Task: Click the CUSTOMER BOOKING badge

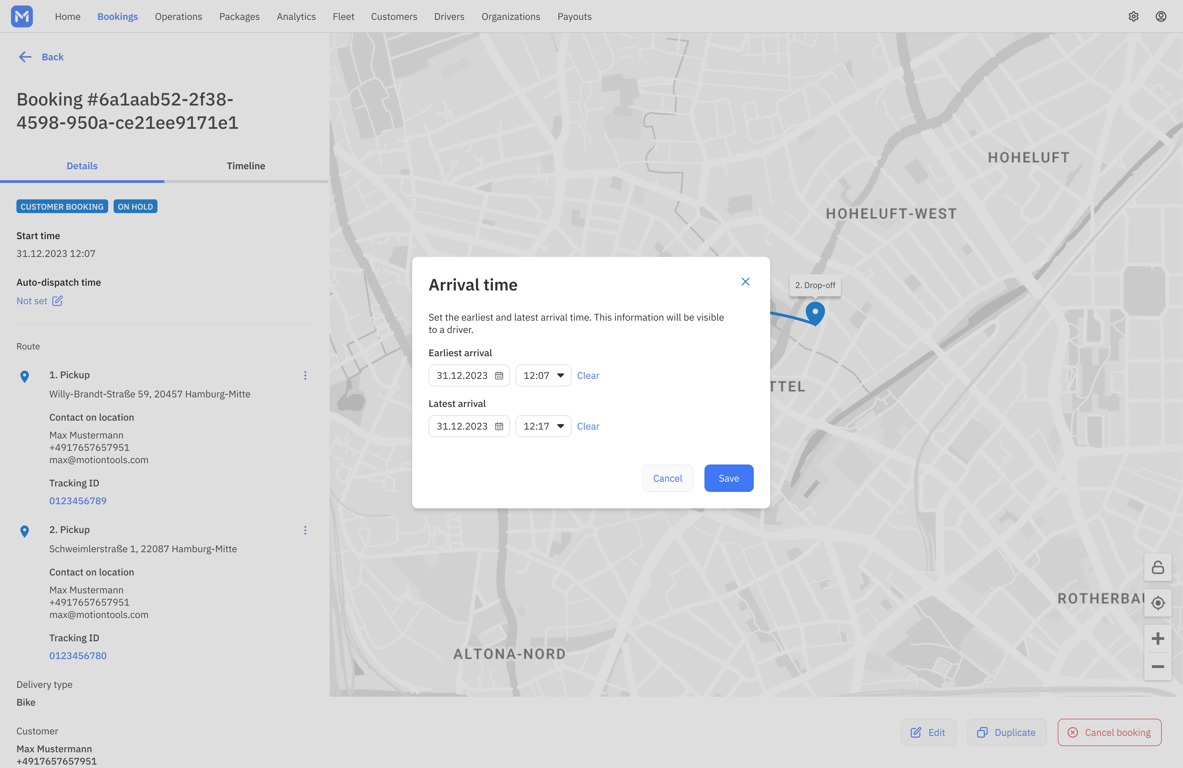Action: point(62,207)
